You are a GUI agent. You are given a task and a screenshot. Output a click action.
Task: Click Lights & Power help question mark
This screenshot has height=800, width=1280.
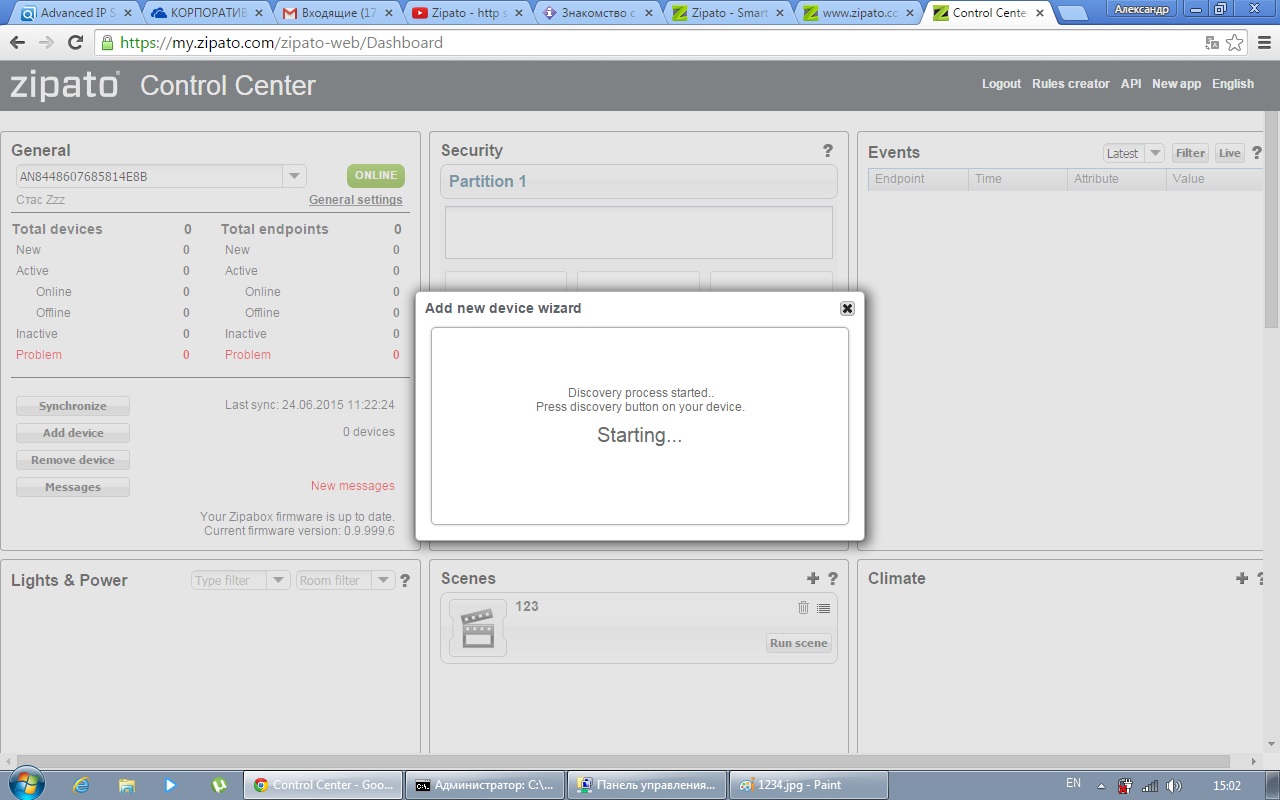tap(405, 580)
